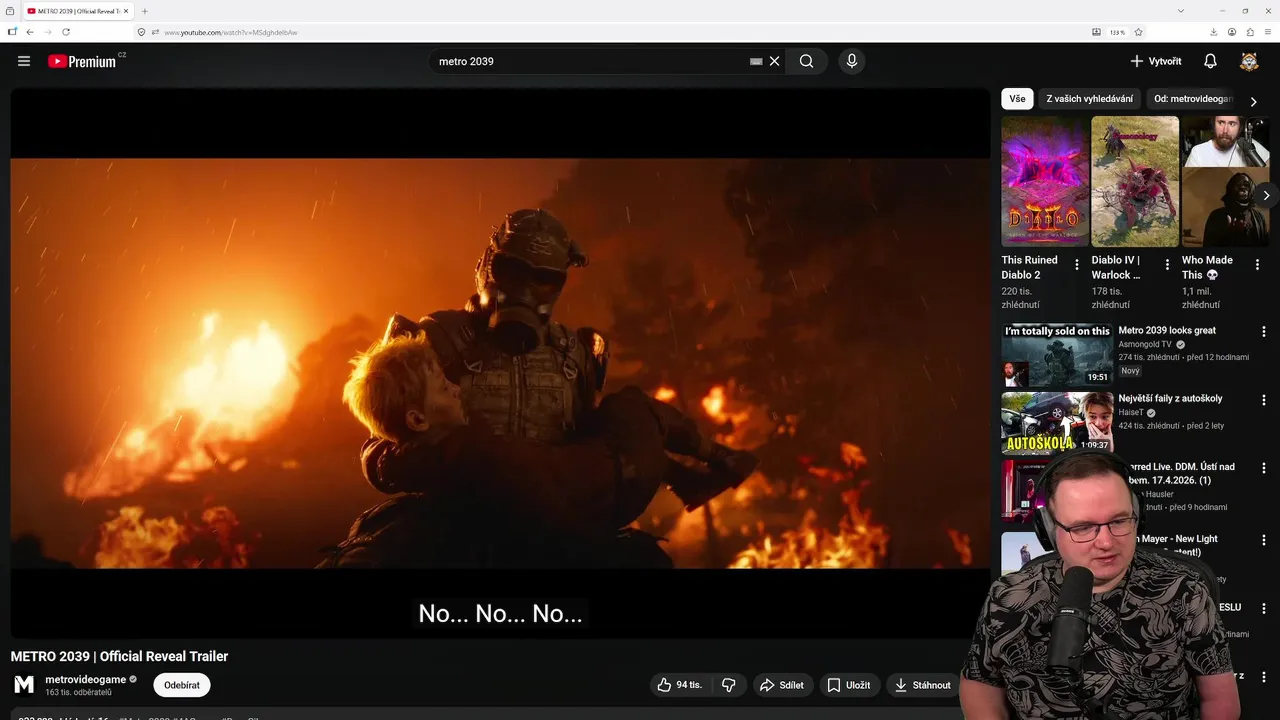
Task: Select the Z vašich vyhledávání chip
Action: (1089, 99)
